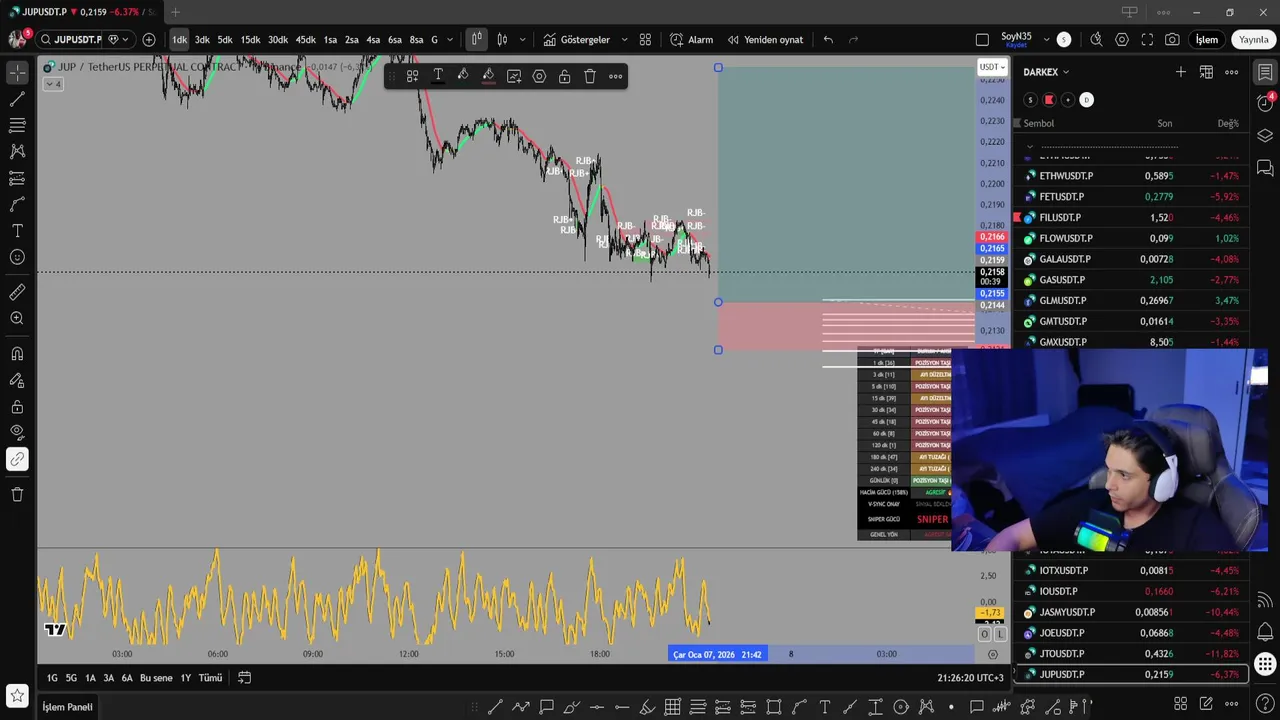1280x720 pixels.
Task: Open drawing template icon in floating toolbar
Action: tap(412, 76)
